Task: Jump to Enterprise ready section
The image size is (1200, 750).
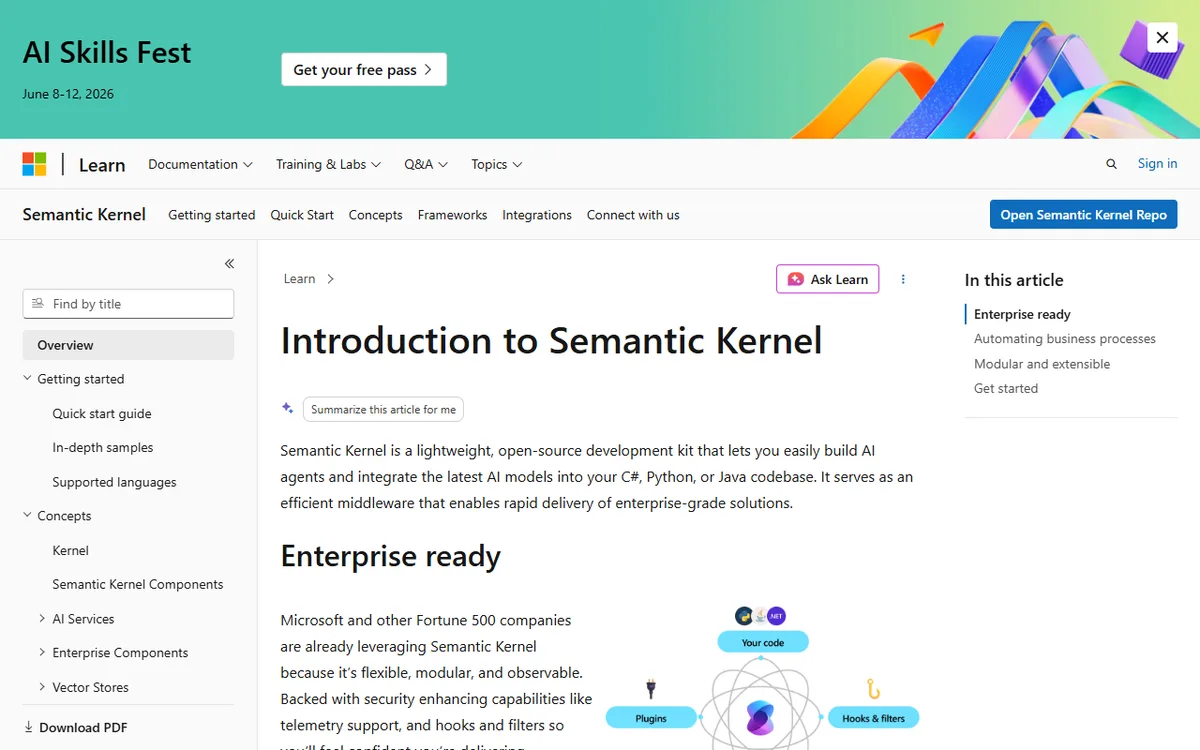Action: coord(1022,314)
